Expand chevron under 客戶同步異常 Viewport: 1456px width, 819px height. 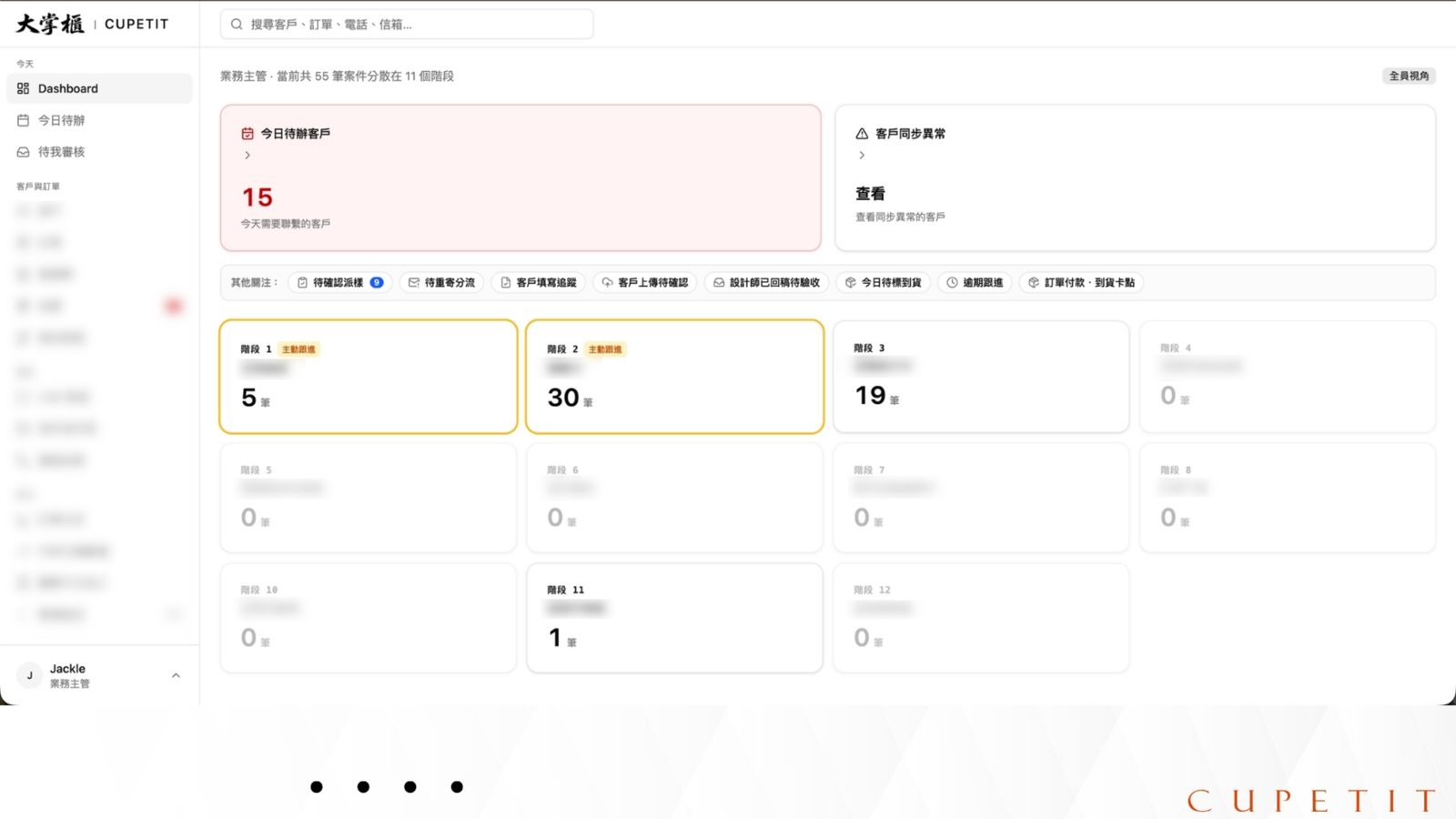pyautogui.click(x=862, y=156)
